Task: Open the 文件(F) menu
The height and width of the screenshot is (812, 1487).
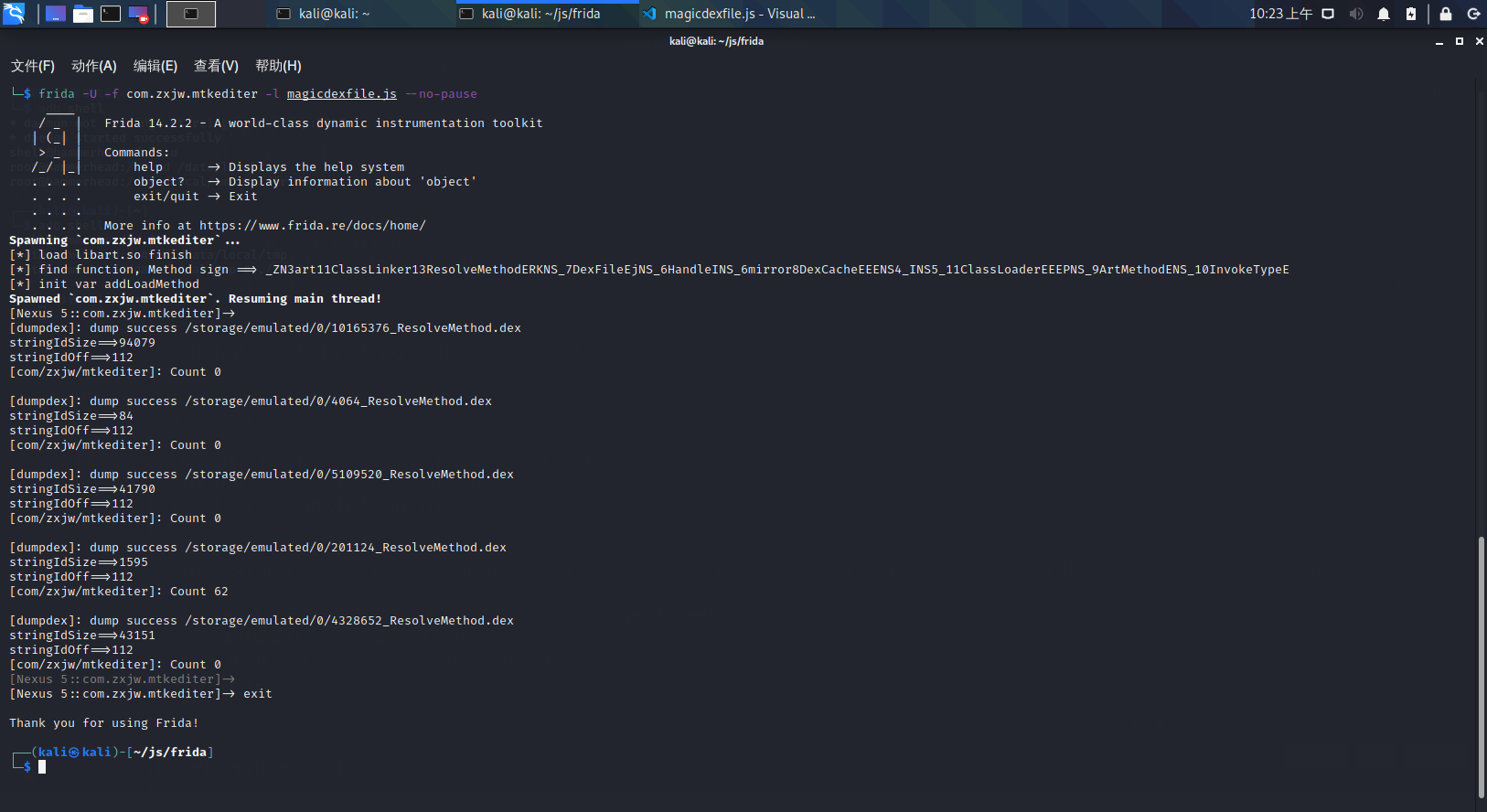Action: (x=33, y=66)
